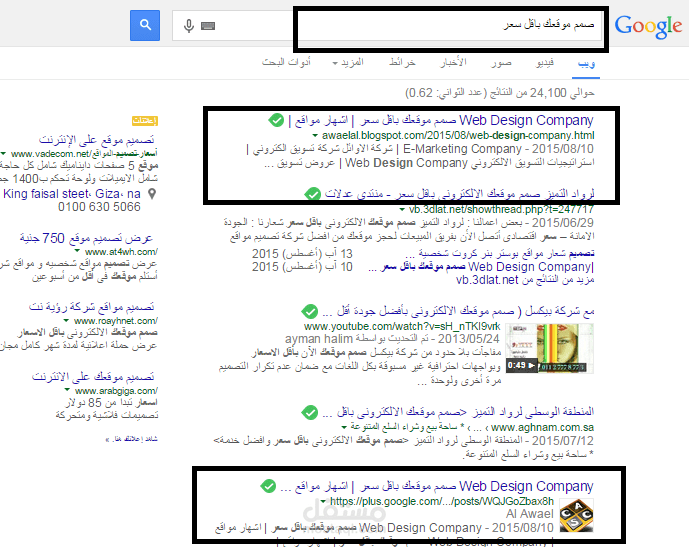
Task: Switch to the خرائط (Maps) tab
Action: tap(402, 63)
